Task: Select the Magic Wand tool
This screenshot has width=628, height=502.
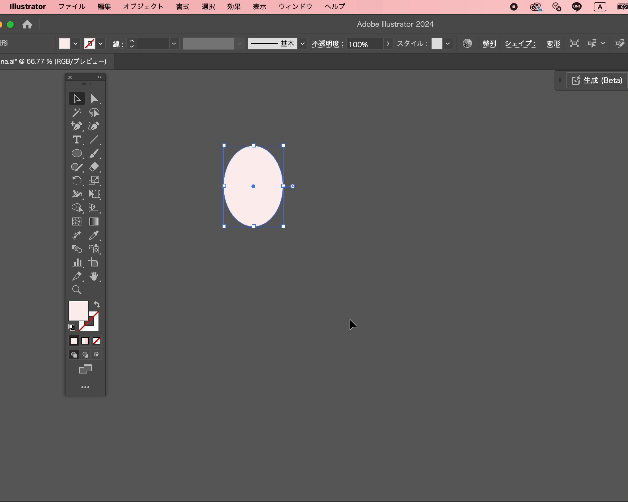Action: [x=77, y=113]
